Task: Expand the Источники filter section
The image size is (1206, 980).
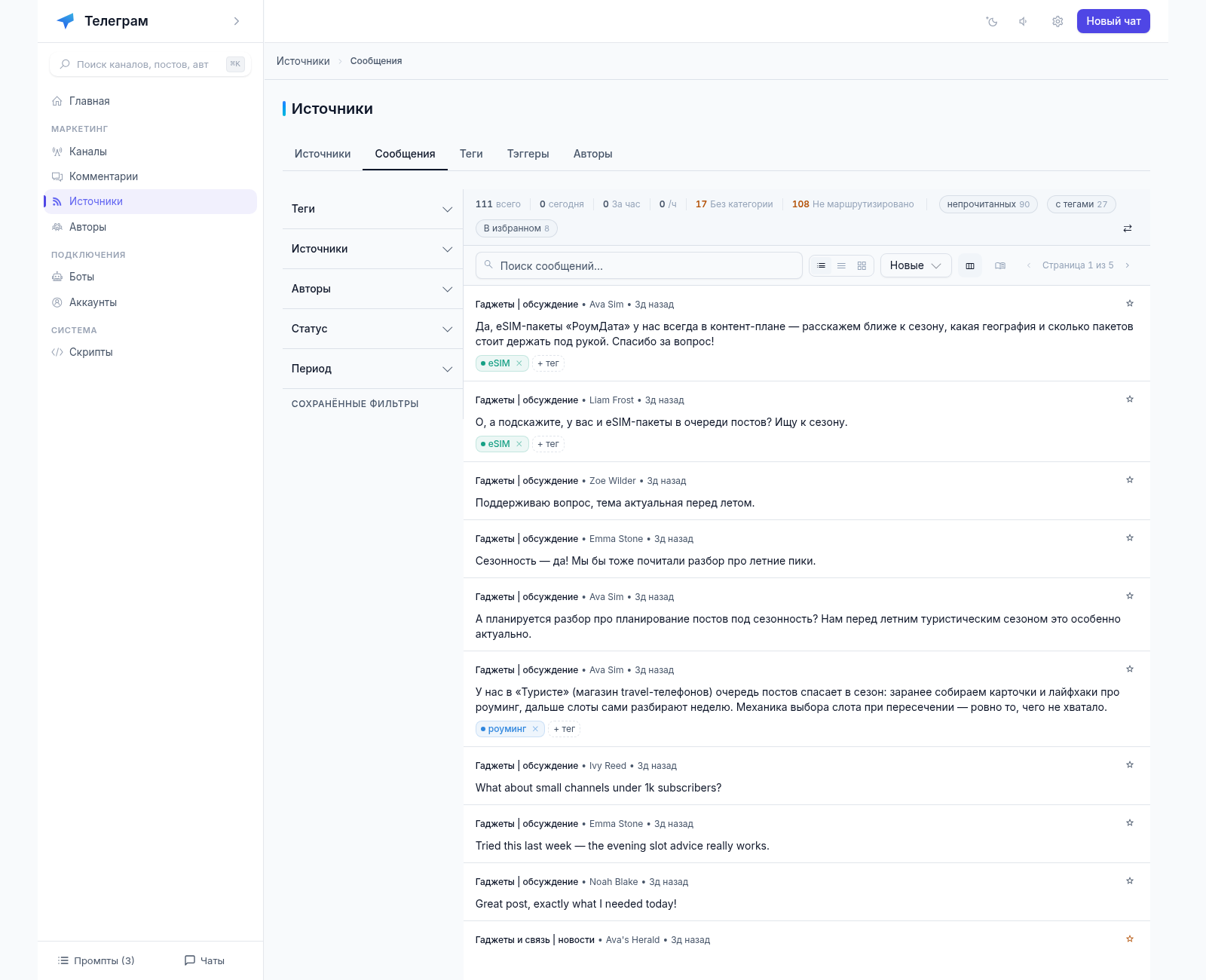Action: [x=372, y=249]
